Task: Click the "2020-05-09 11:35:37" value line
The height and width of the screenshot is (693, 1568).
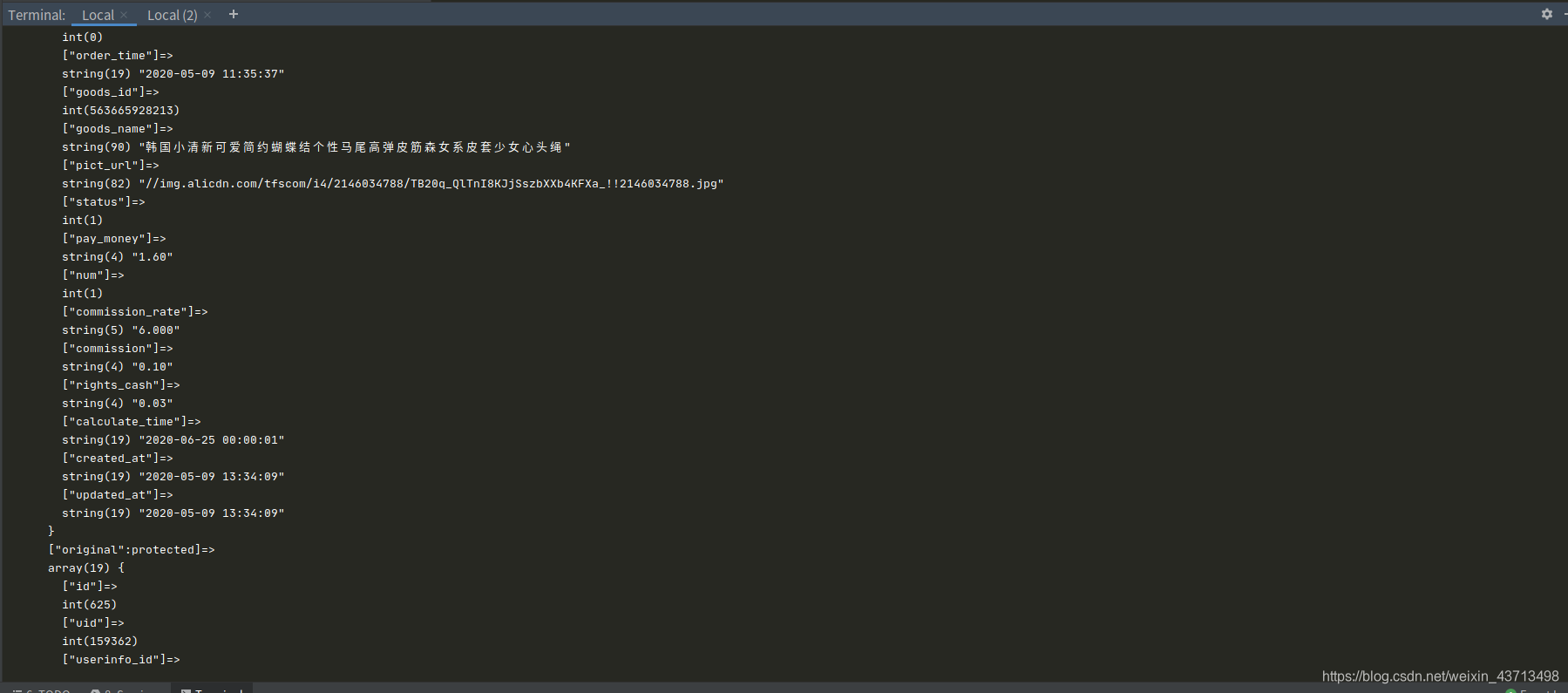Action: click(173, 74)
